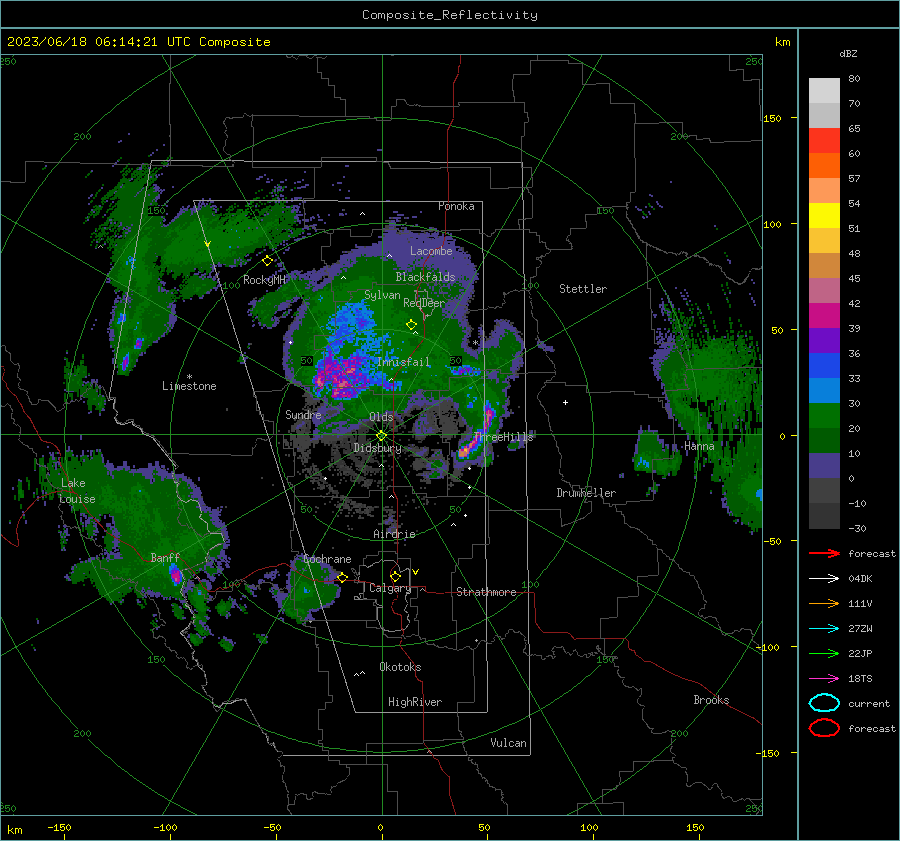
Task: Click the magenta 18TS arrow legend icon
Action: tap(824, 679)
